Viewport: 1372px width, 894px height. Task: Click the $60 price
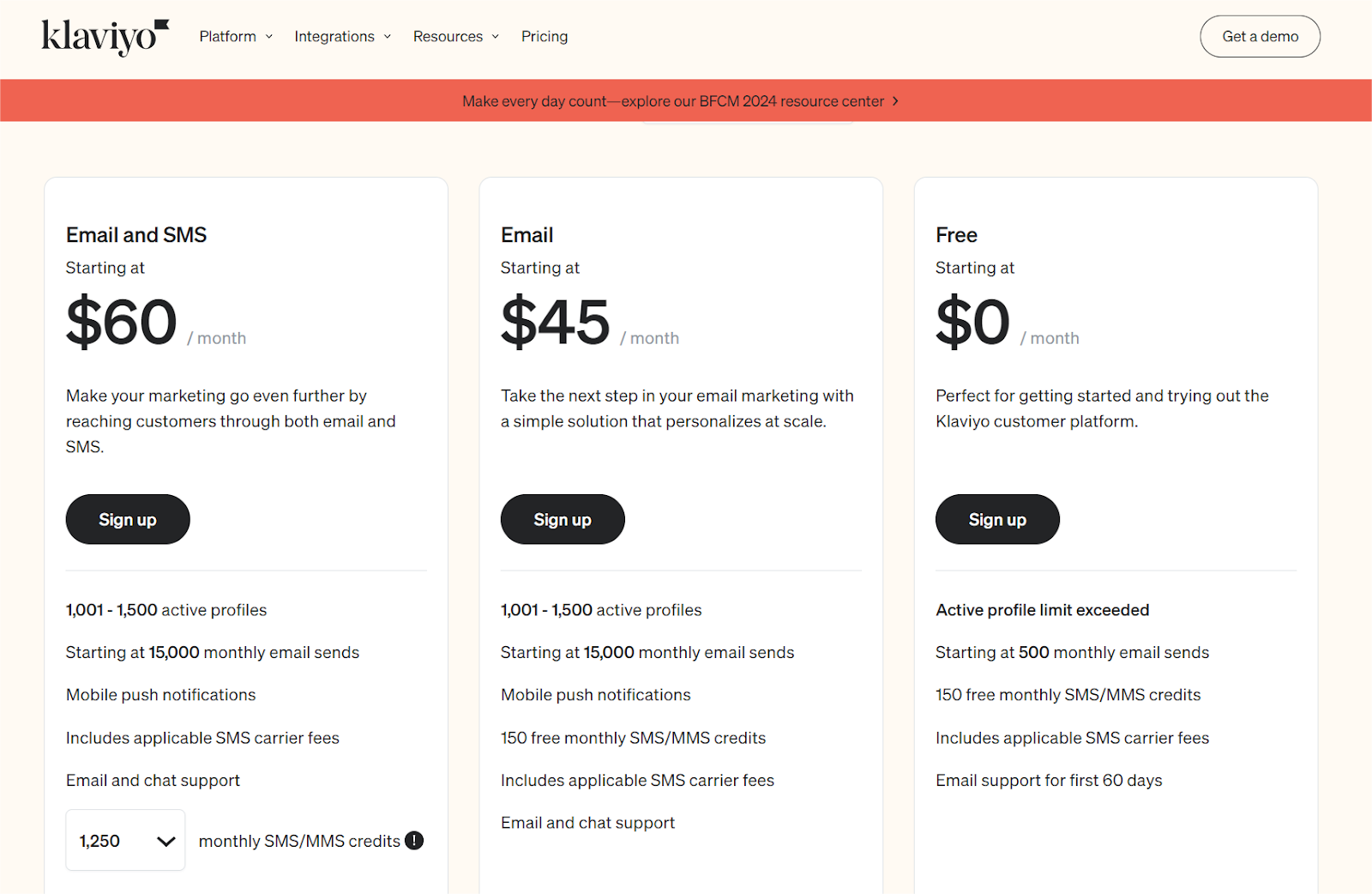[x=122, y=322]
